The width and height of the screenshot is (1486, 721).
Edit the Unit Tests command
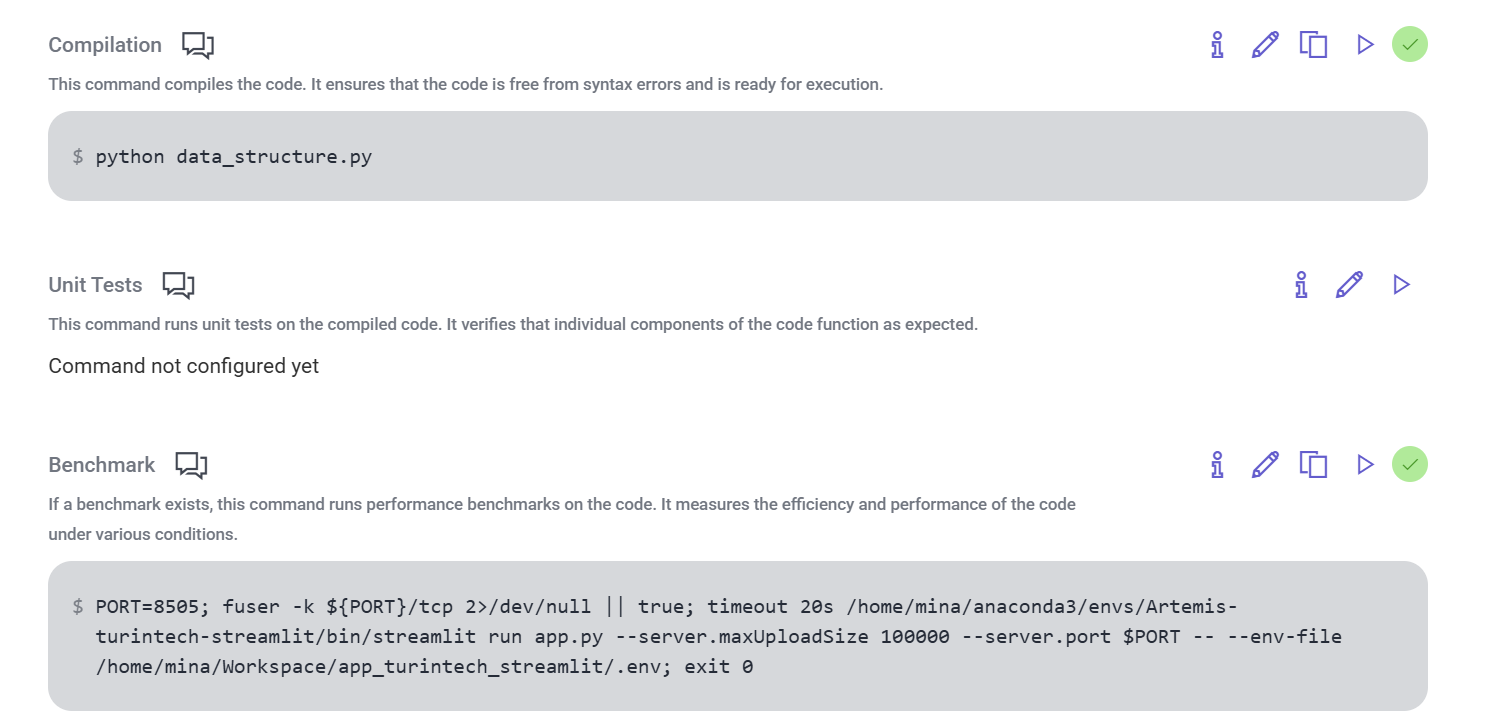click(x=1349, y=285)
